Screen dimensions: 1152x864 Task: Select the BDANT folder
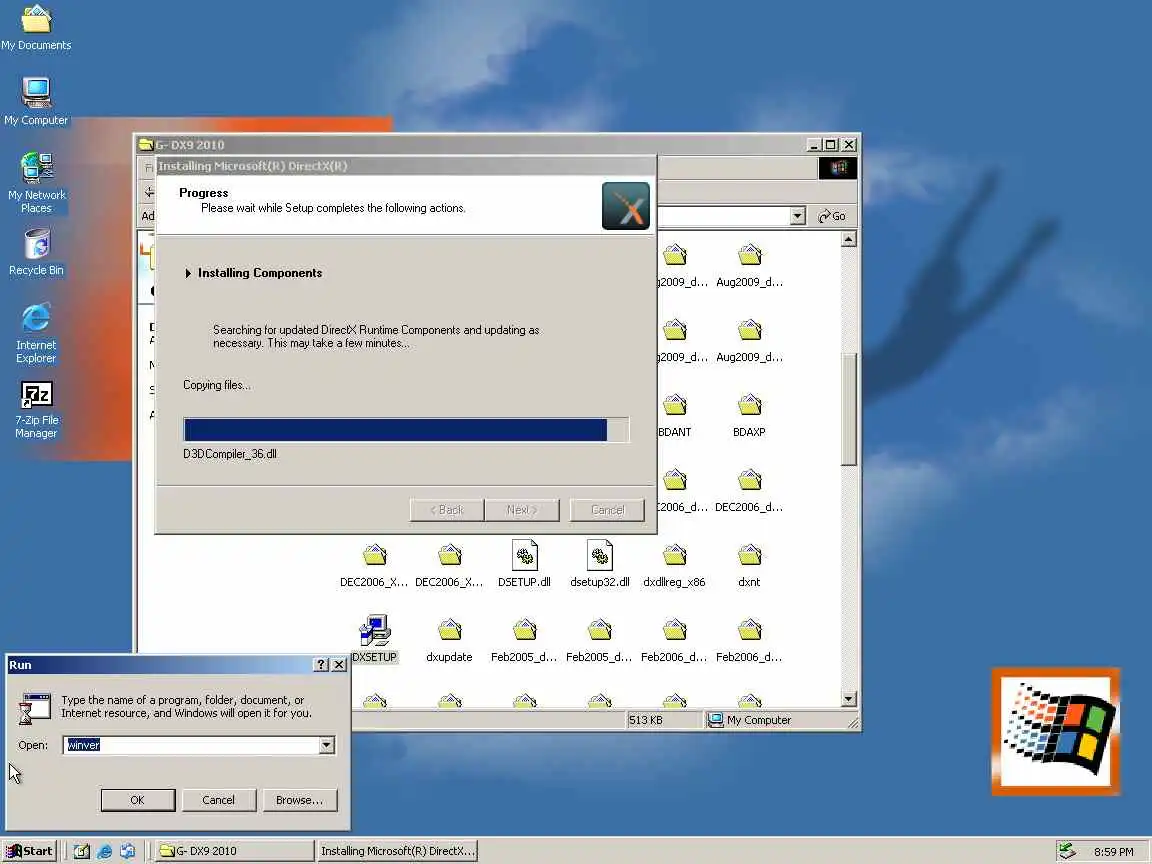click(x=674, y=416)
